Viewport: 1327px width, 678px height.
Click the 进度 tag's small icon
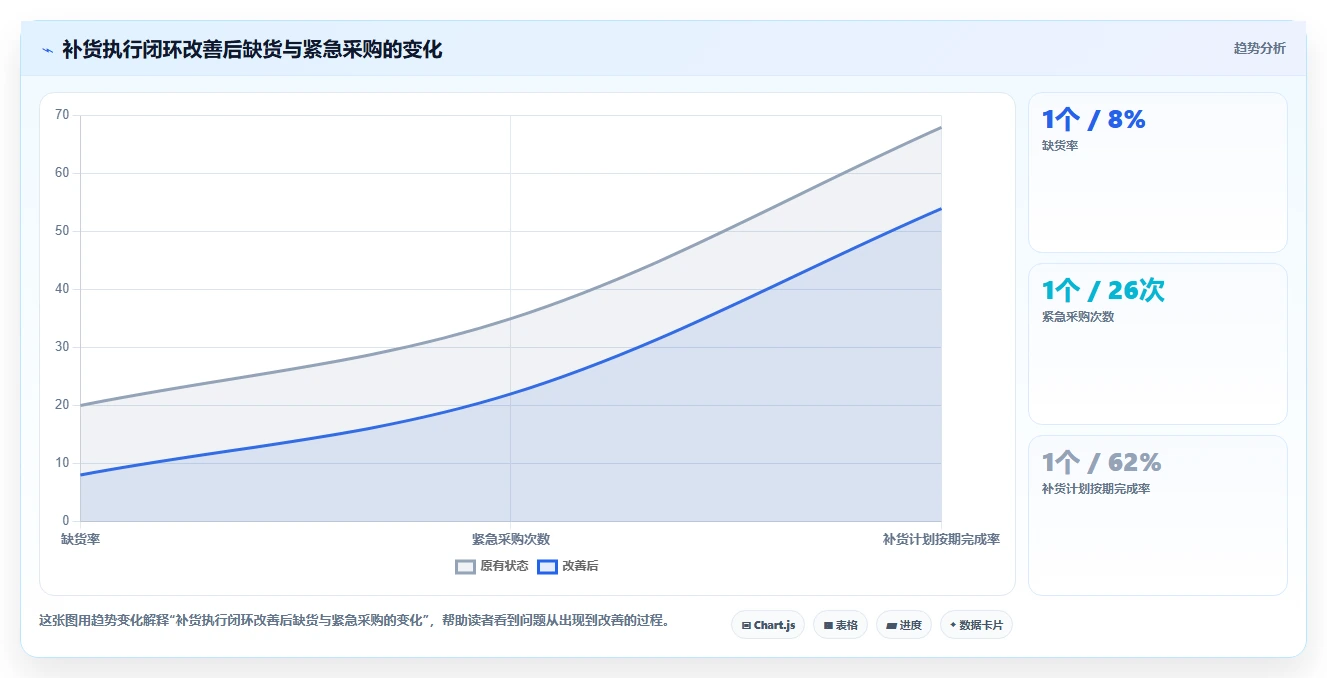(891, 625)
